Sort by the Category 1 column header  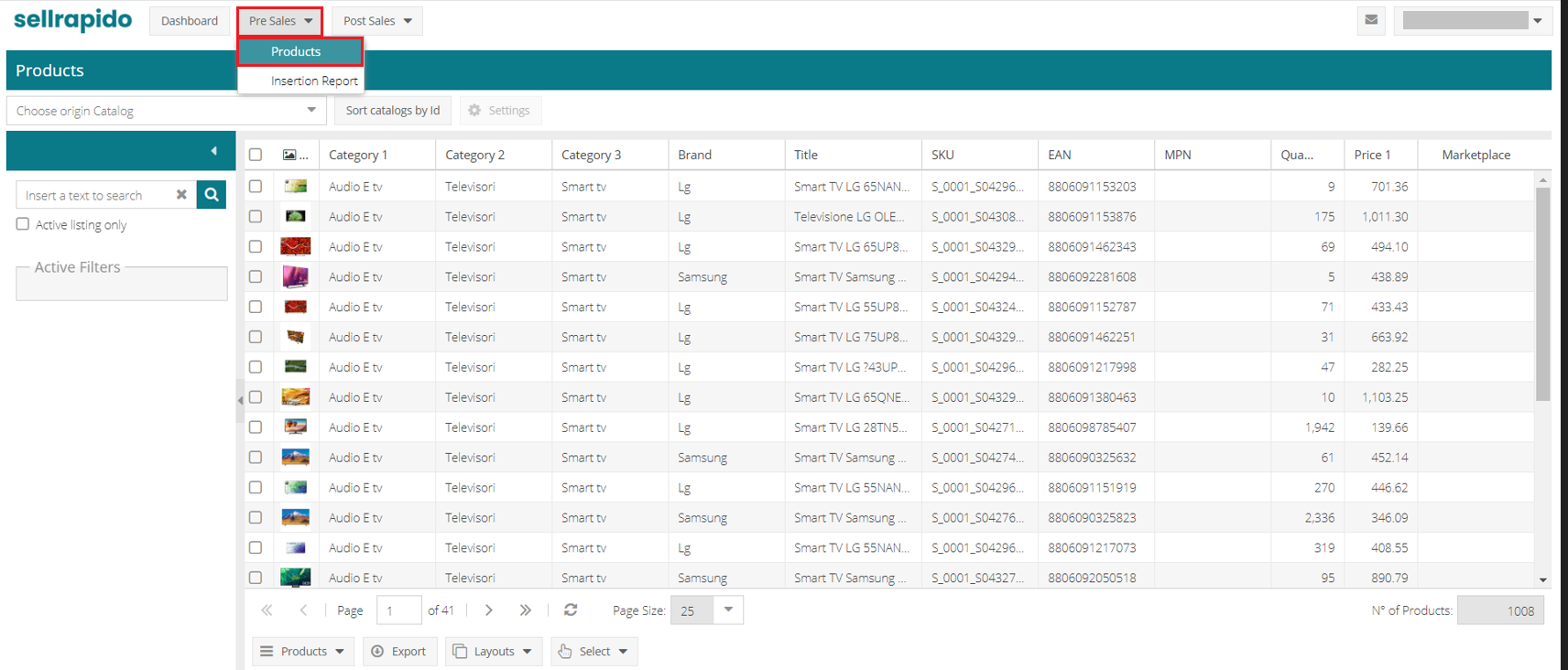click(376, 155)
